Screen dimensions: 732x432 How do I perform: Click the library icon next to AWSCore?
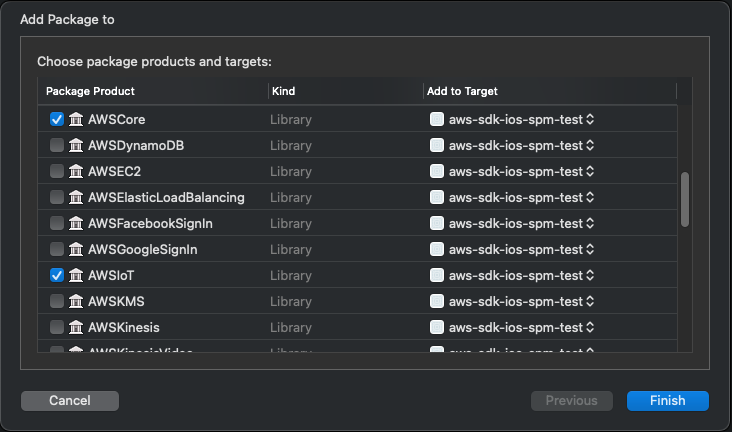pyautogui.click(x=76, y=120)
